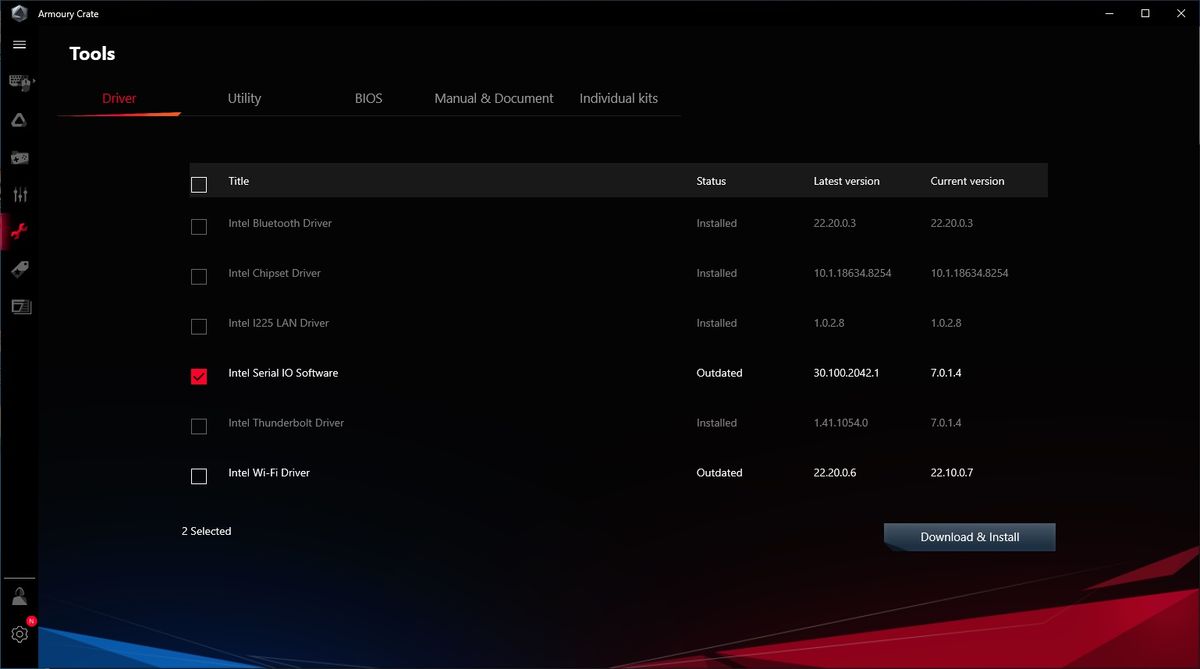
Task: Open the Scenario Profiles sliders icon
Action: [x=19, y=195]
